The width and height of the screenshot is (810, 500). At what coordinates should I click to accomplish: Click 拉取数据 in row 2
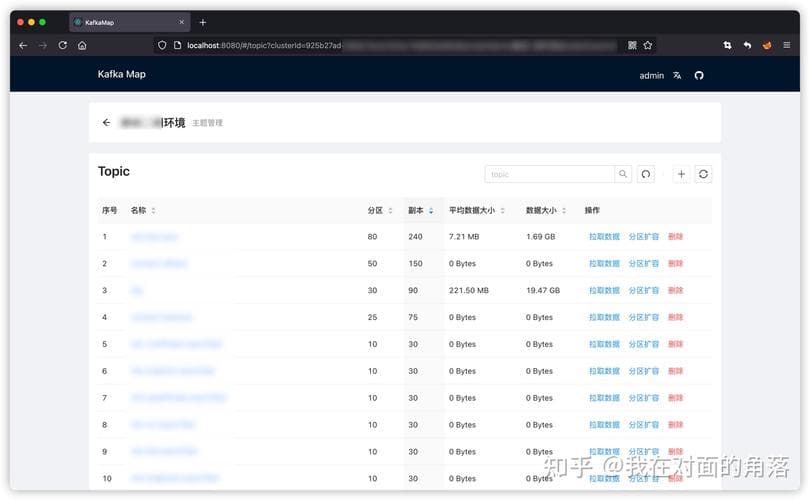[604, 263]
